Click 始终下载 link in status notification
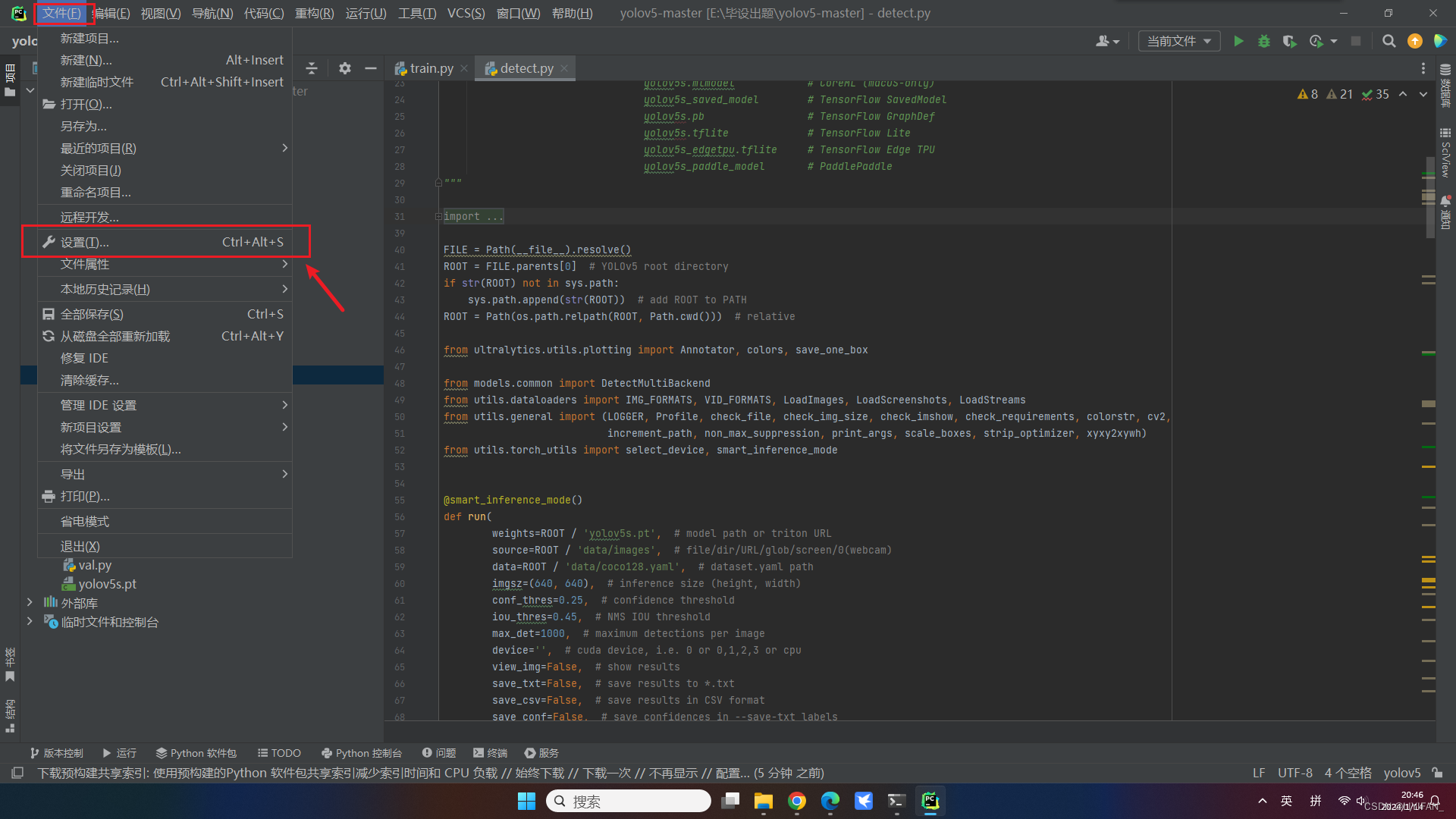Screen dimensions: 1456x819 (539, 773)
